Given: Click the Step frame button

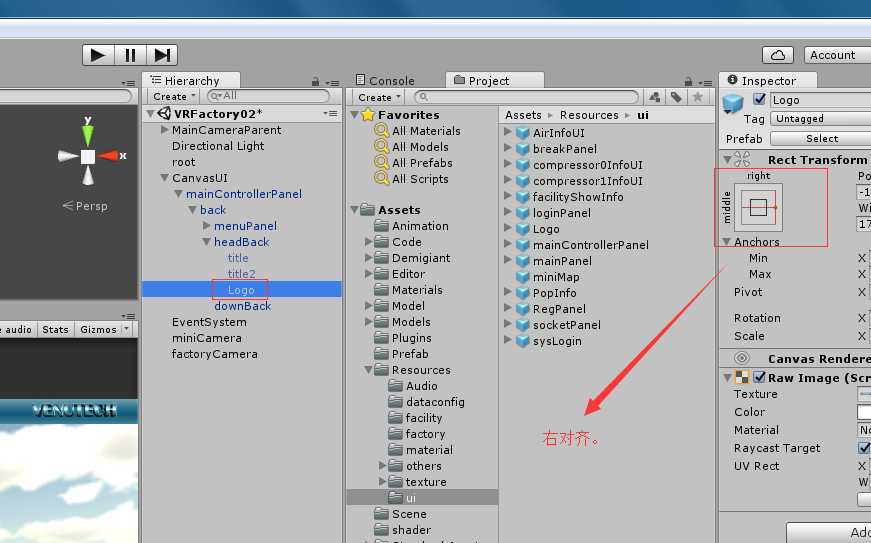Looking at the screenshot, I should tap(163, 55).
